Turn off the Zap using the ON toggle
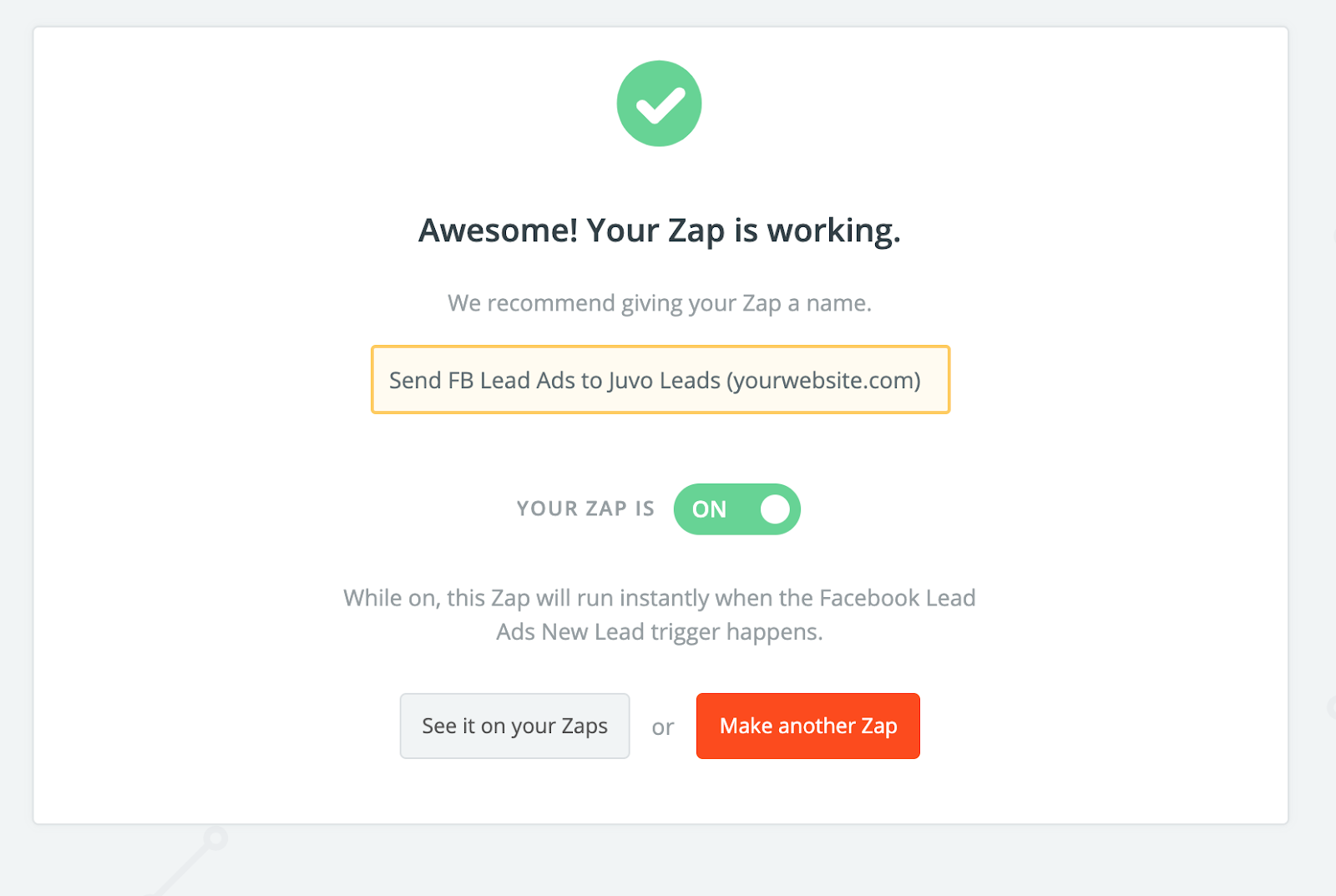Image resolution: width=1336 pixels, height=896 pixels. coord(736,509)
